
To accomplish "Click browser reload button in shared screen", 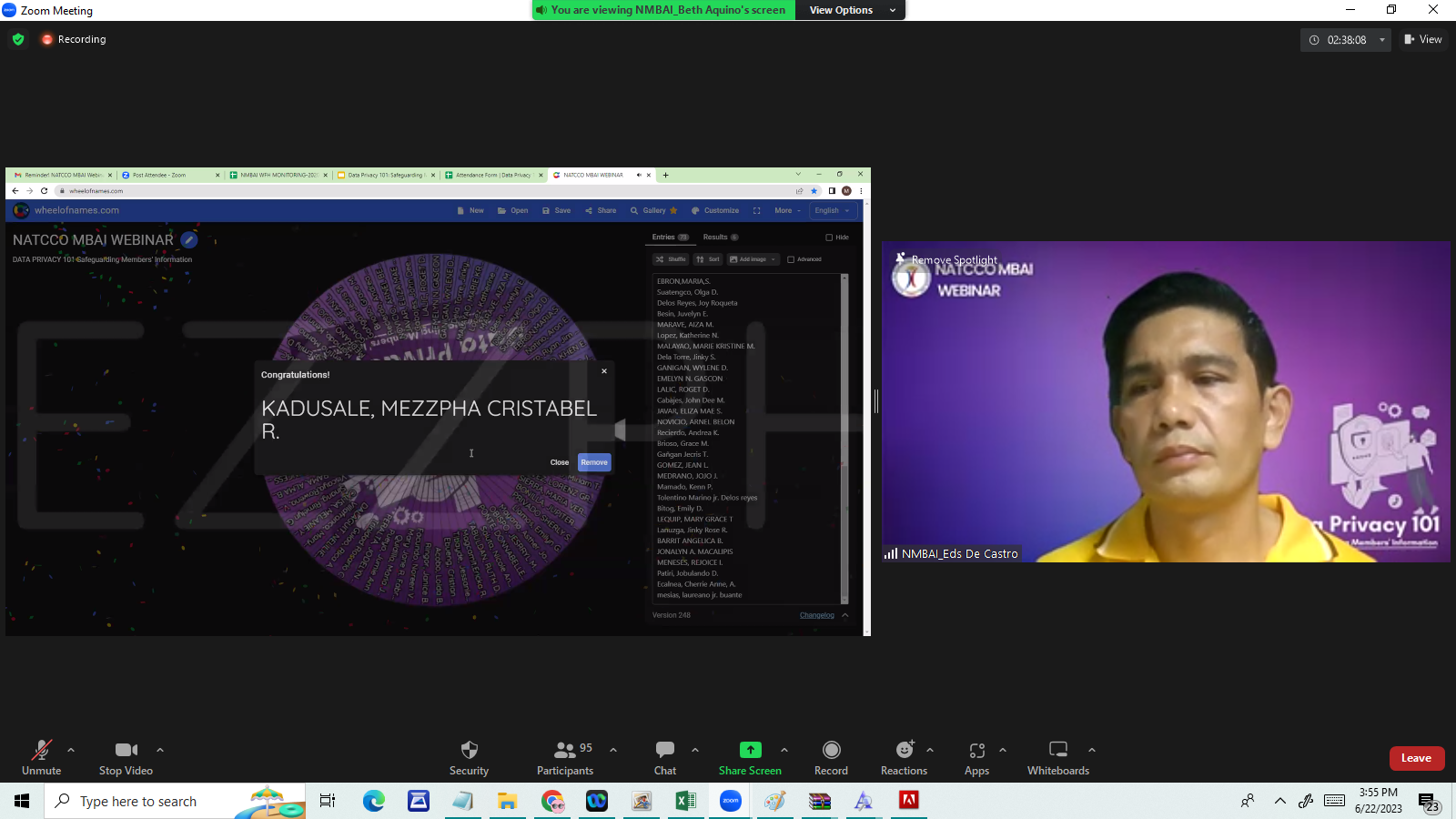I will click(x=44, y=191).
